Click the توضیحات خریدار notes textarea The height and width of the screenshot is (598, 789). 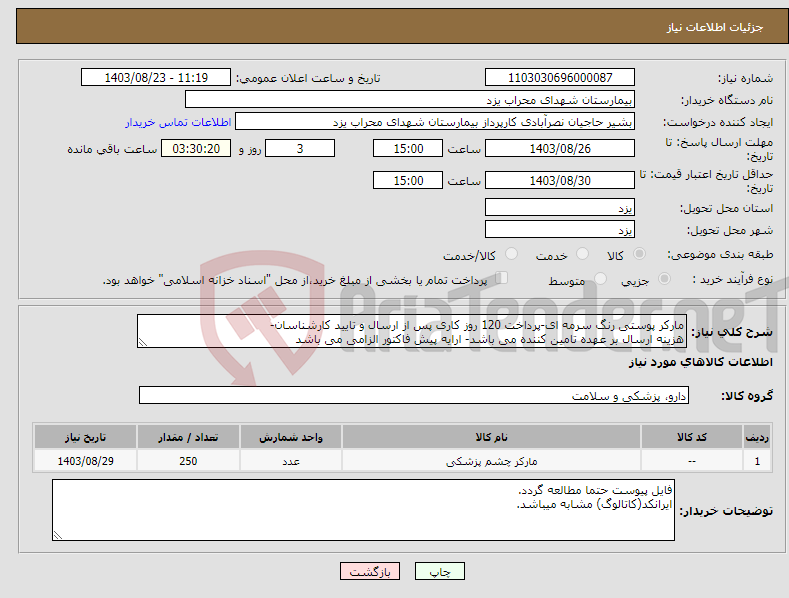point(363,510)
